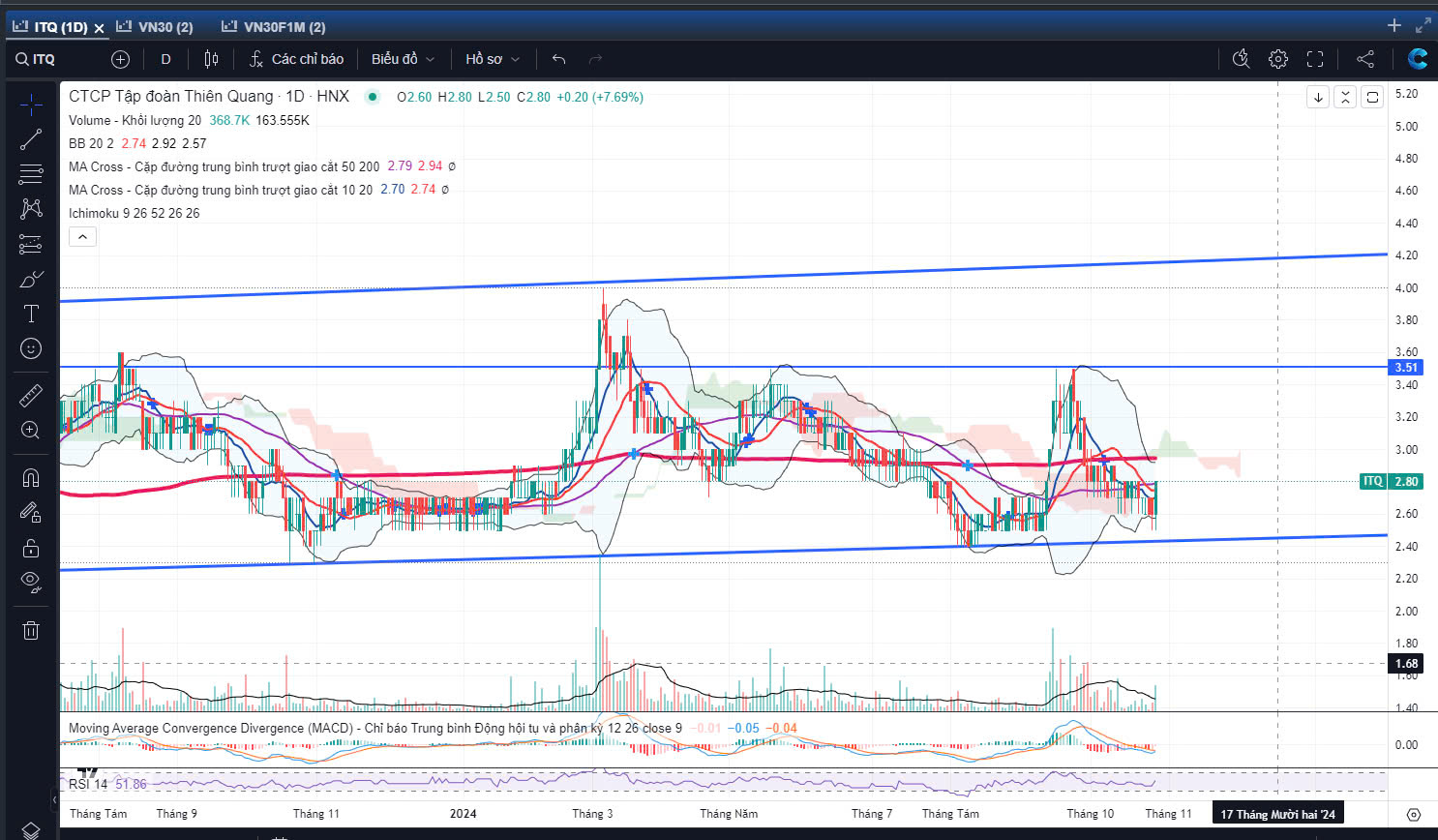
Task: Expand the chart panel with diagonal arrows
Action: click(x=1423, y=25)
